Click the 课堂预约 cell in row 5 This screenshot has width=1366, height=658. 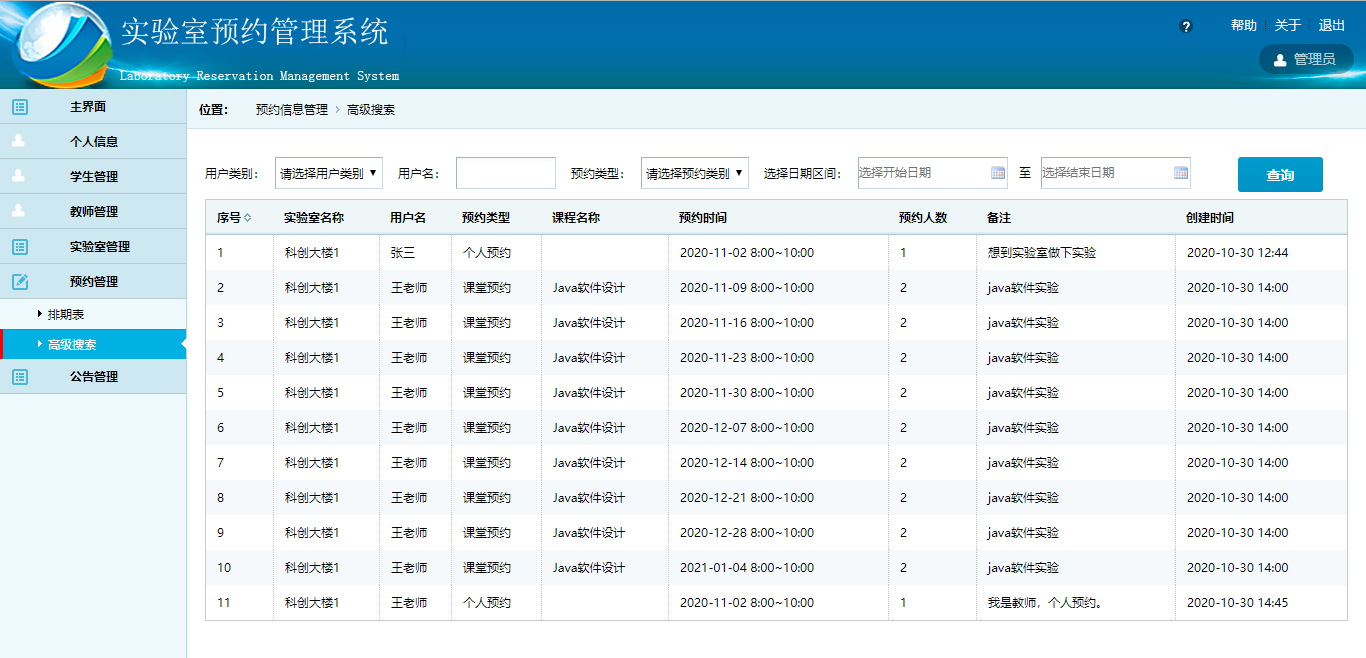pos(487,393)
